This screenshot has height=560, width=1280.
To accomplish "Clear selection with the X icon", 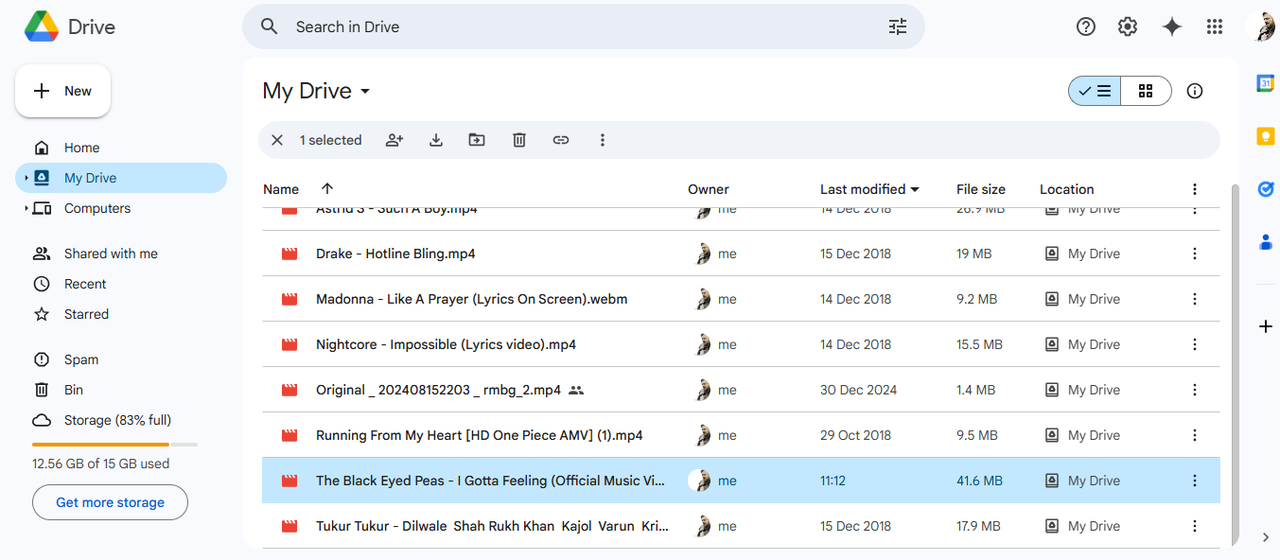I will 278,140.
